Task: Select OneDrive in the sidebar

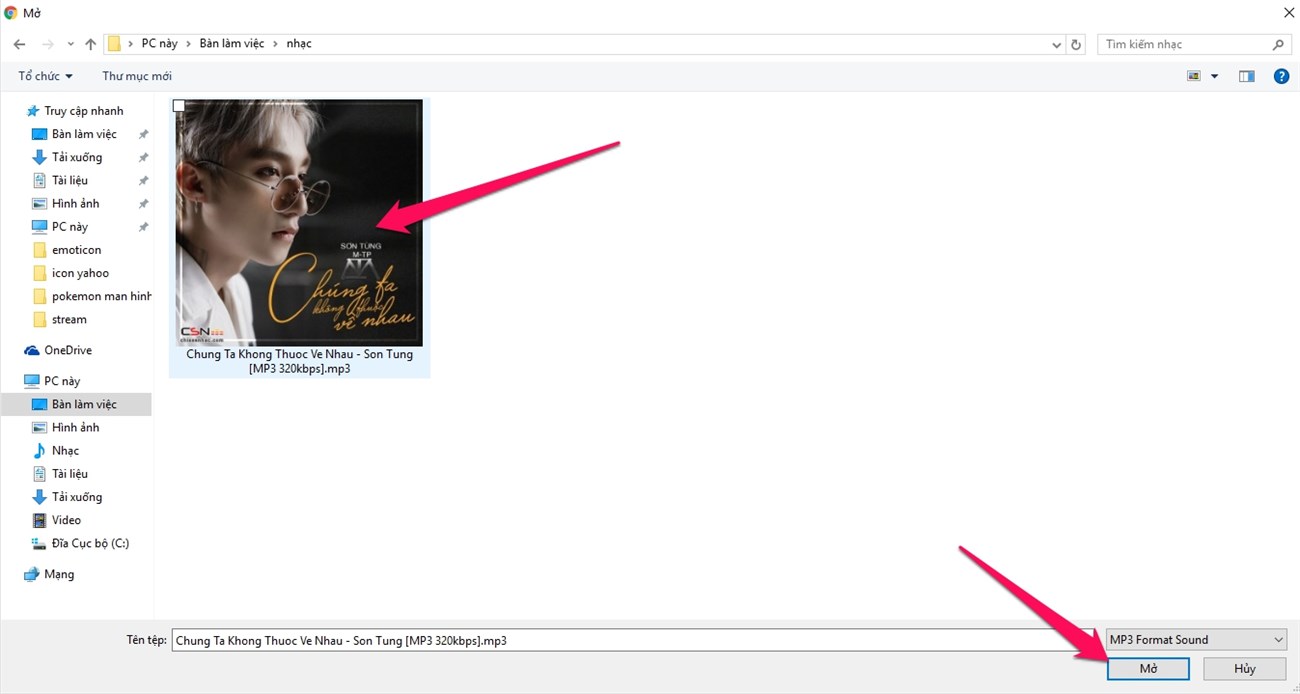Action: point(68,350)
